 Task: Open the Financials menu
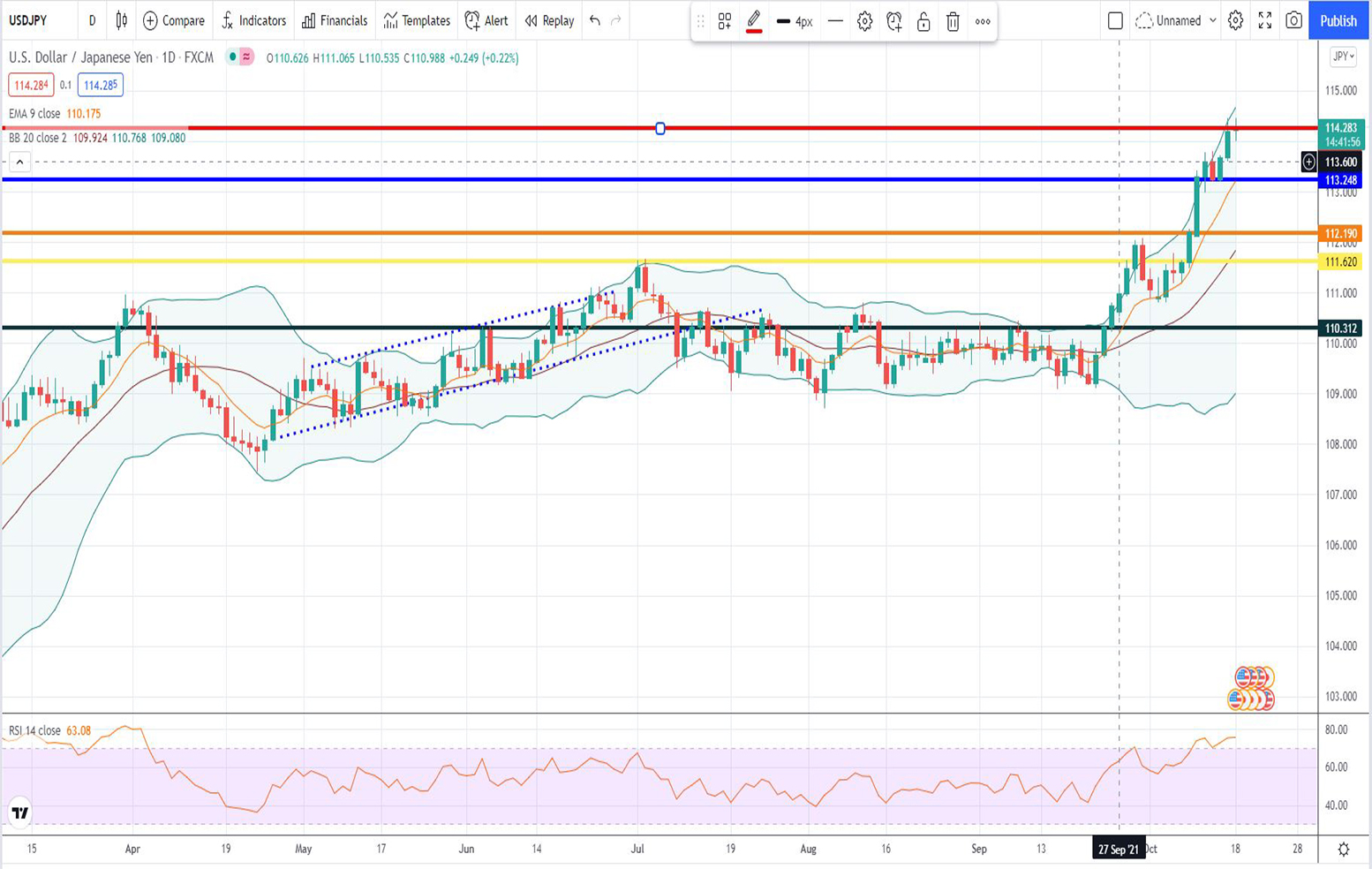335,20
